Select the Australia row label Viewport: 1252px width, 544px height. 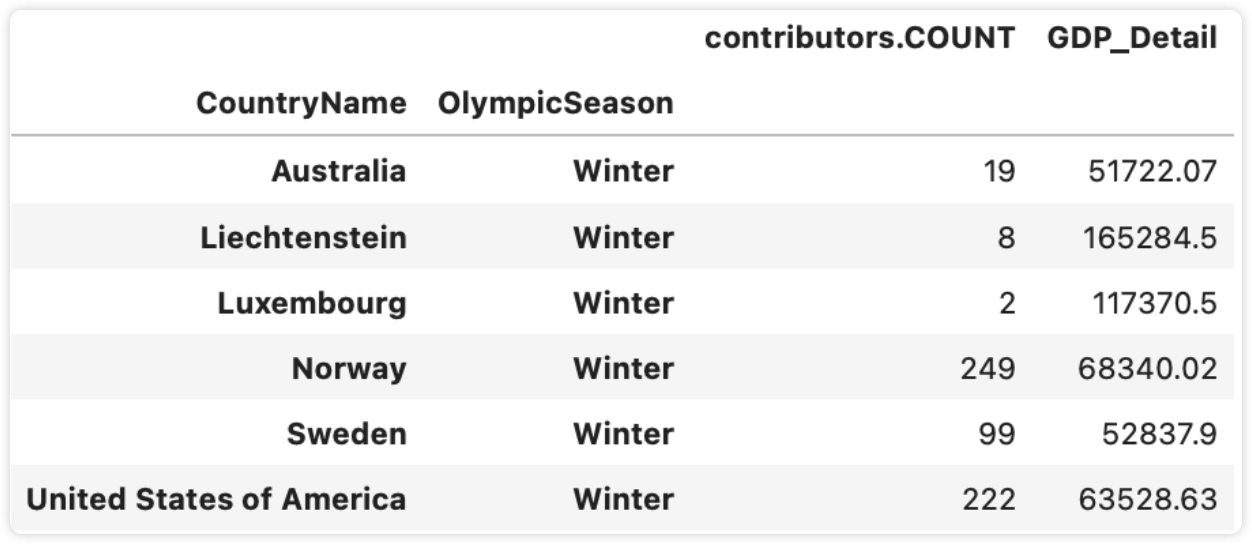pos(339,171)
